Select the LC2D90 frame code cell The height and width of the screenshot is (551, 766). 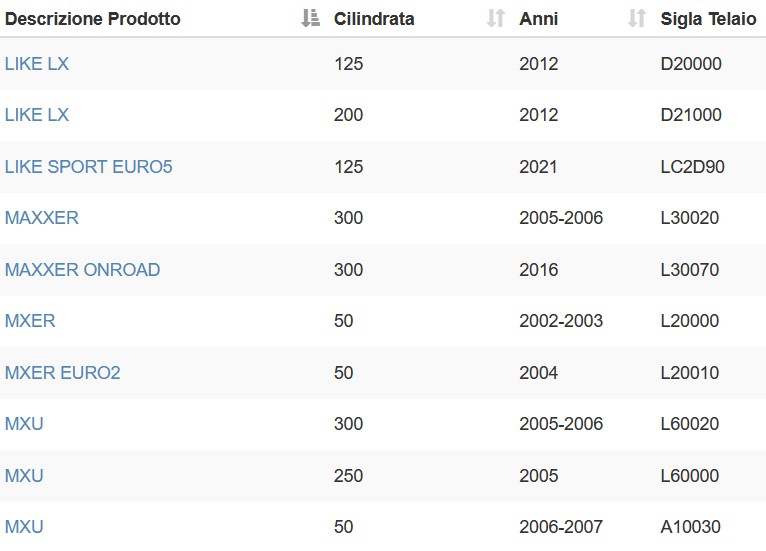(692, 167)
